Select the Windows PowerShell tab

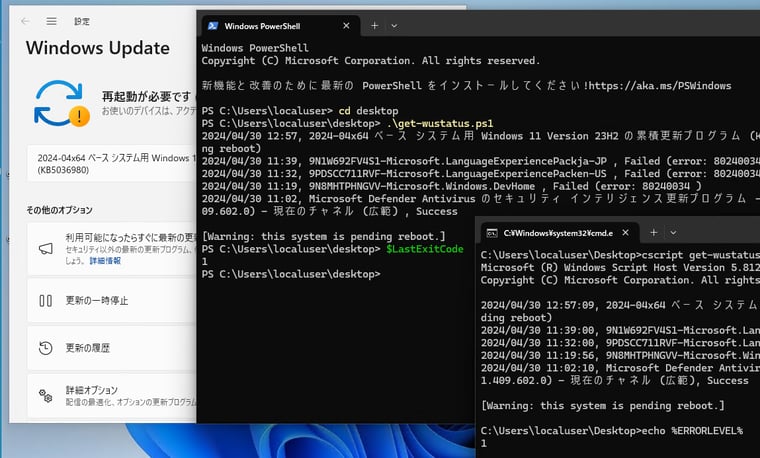(280, 26)
